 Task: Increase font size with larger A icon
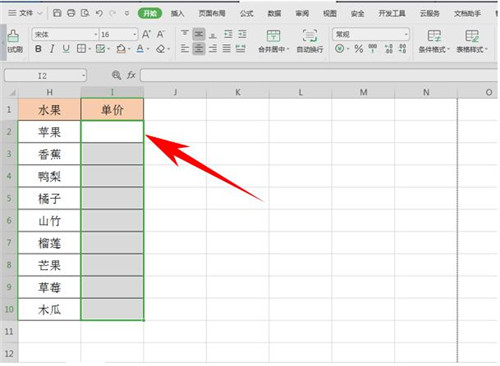[x=146, y=34]
